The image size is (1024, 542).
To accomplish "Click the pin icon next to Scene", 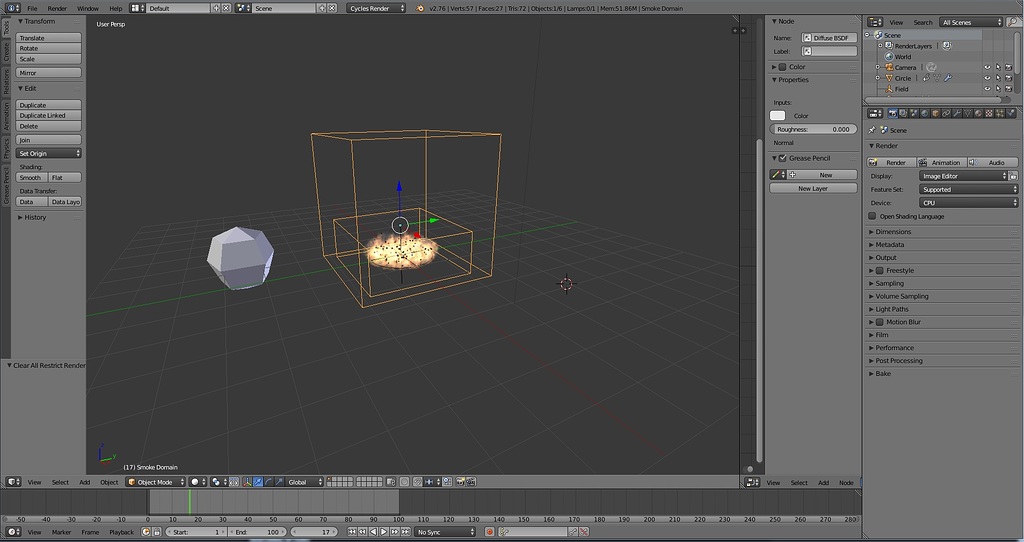I will click(x=872, y=130).
